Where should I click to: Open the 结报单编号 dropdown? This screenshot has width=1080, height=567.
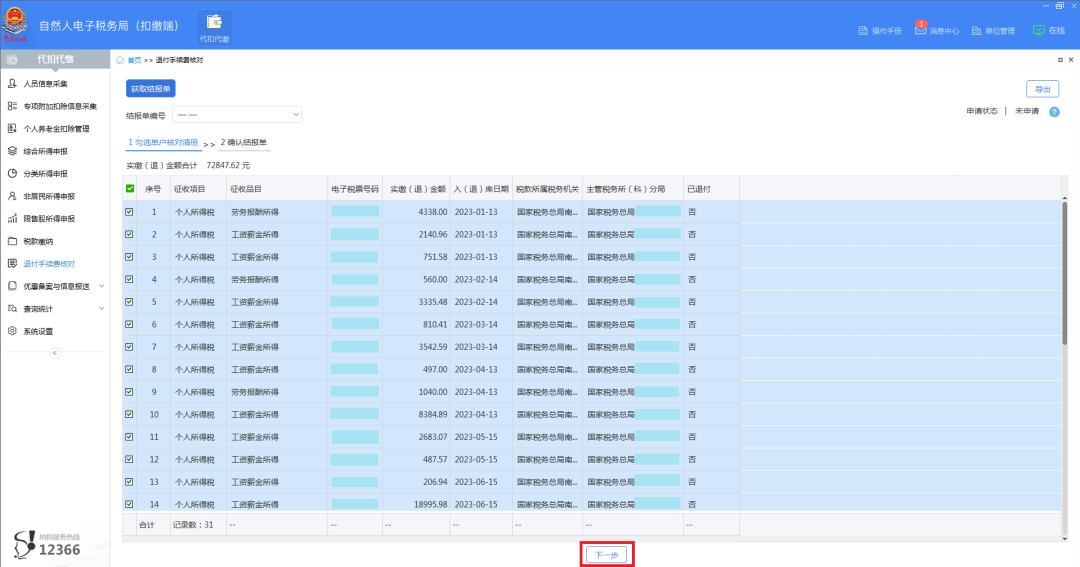pos(237,114)
